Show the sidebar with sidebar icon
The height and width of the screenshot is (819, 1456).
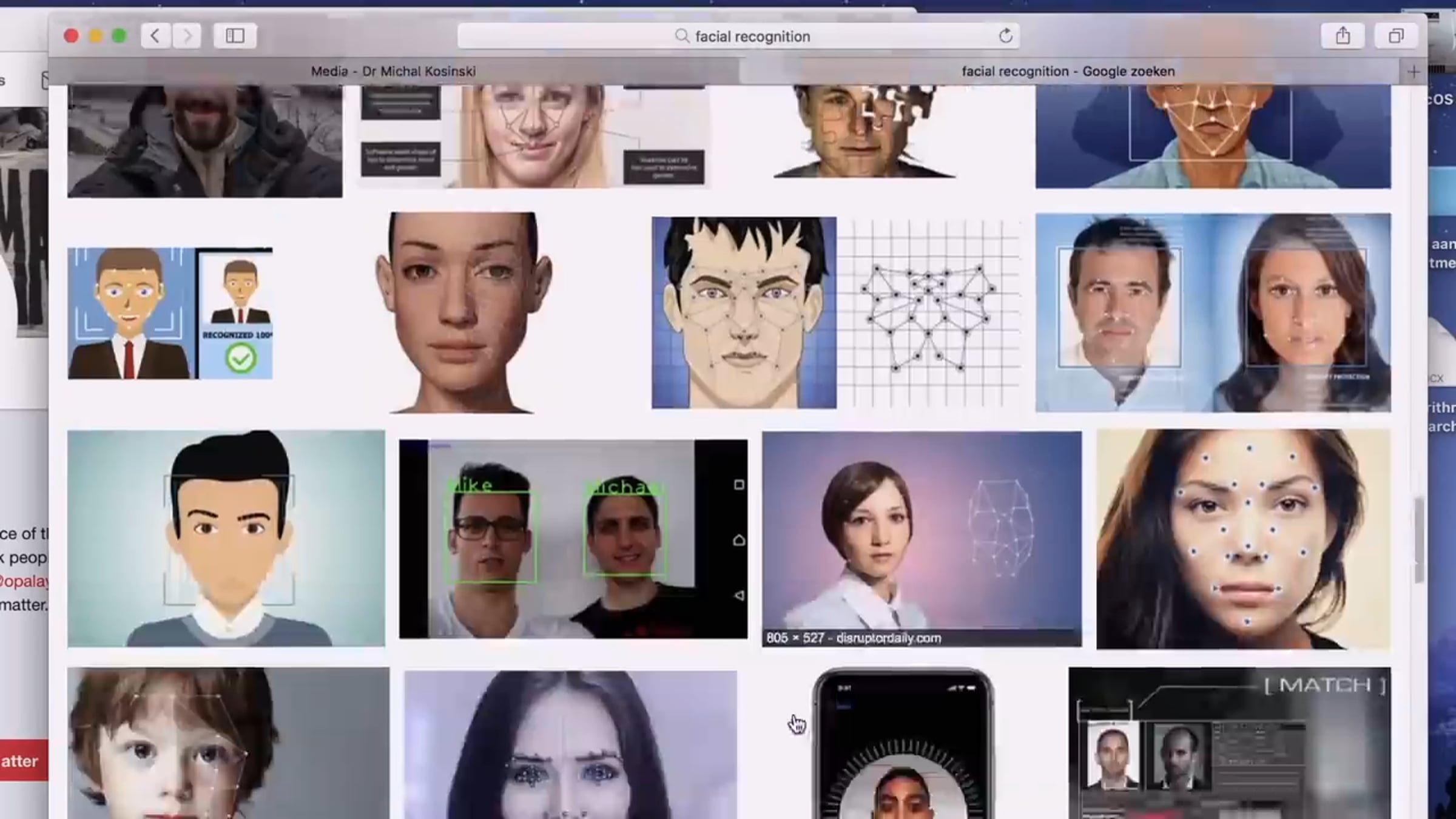click(x=235, y=36)
